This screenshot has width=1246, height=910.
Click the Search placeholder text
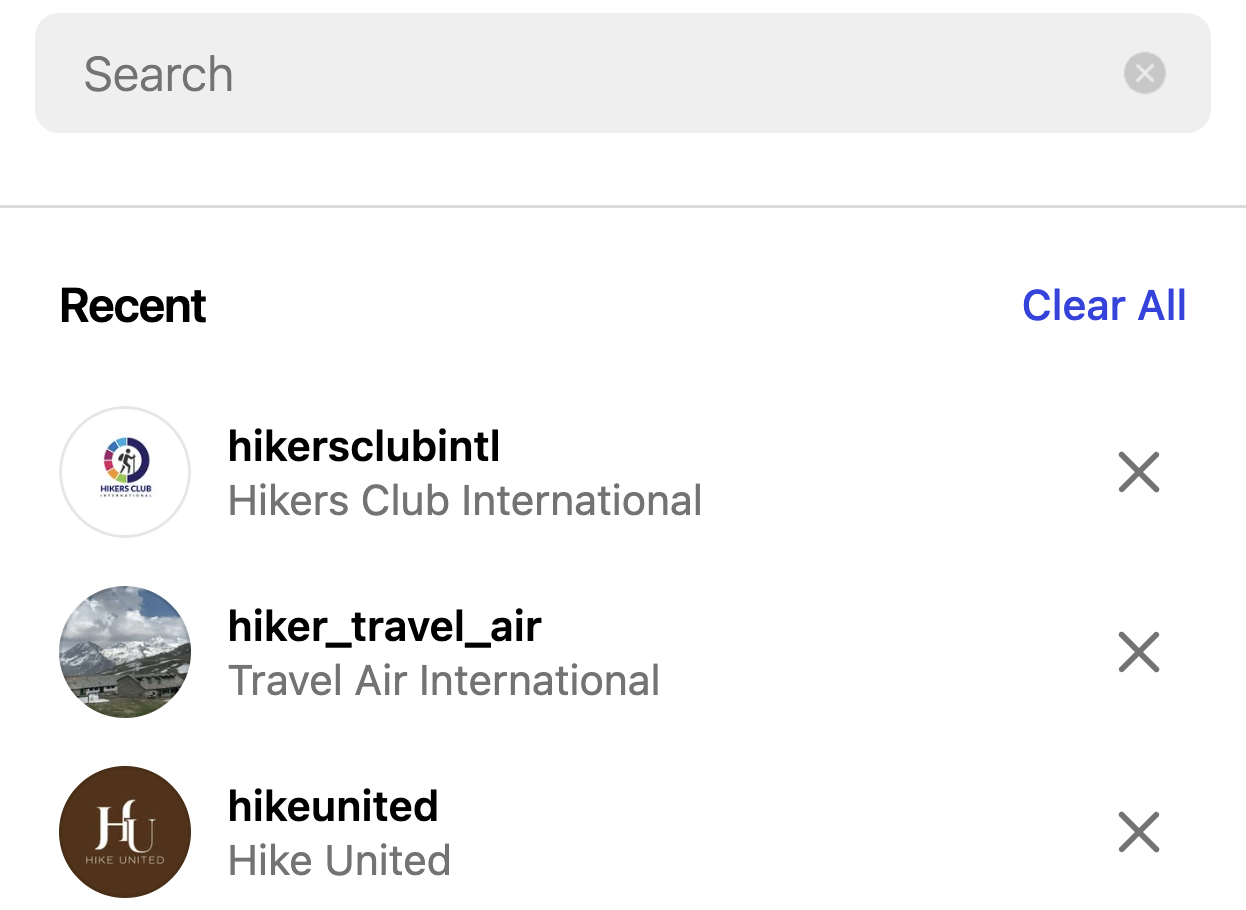158,74
